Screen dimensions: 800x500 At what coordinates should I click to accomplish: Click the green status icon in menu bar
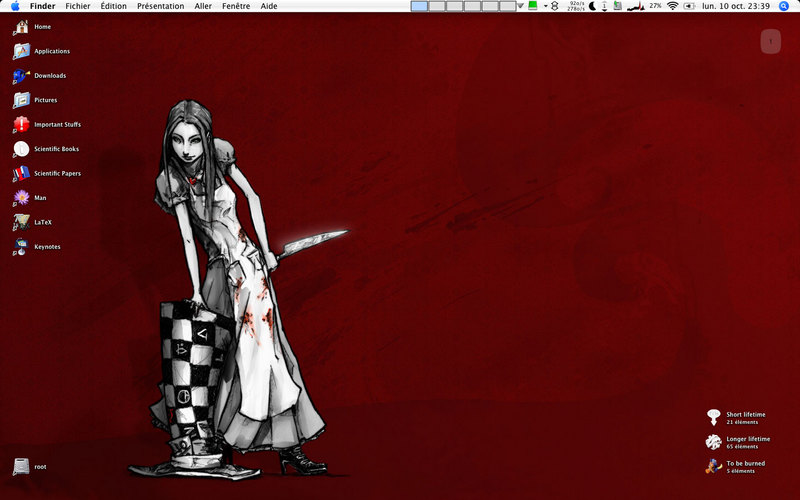533,6
